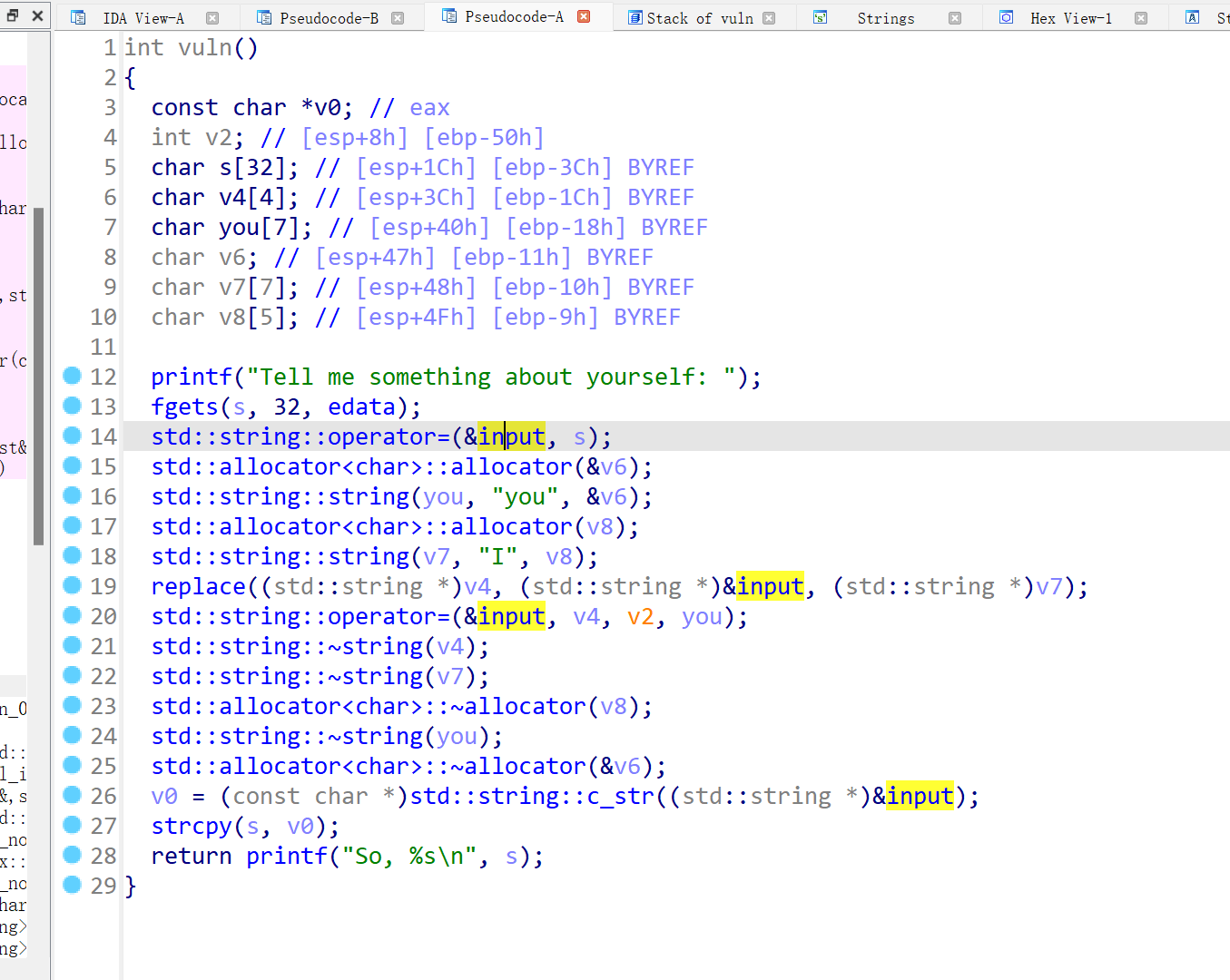
Task: Toggle breakpoint dot on line 14
Action: (x=73, y=436)
